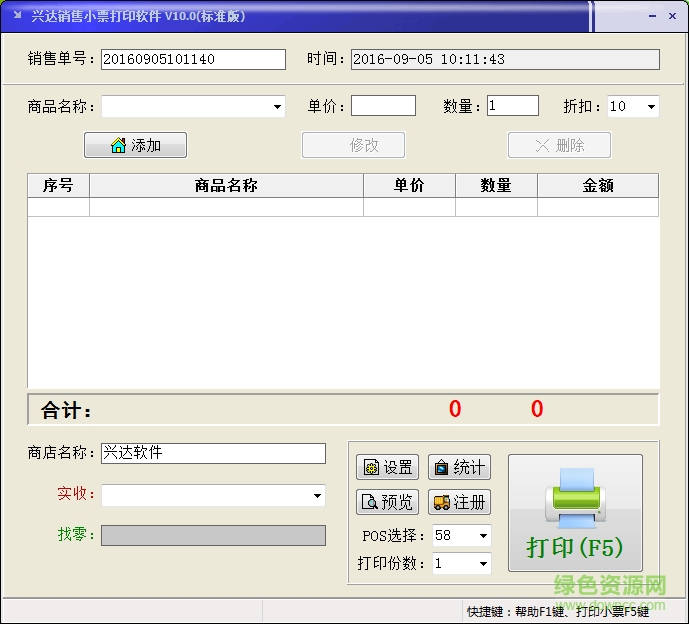Click the 单价 input field
The width and height of the screenshot is (689, 624).
click(383, 106)
